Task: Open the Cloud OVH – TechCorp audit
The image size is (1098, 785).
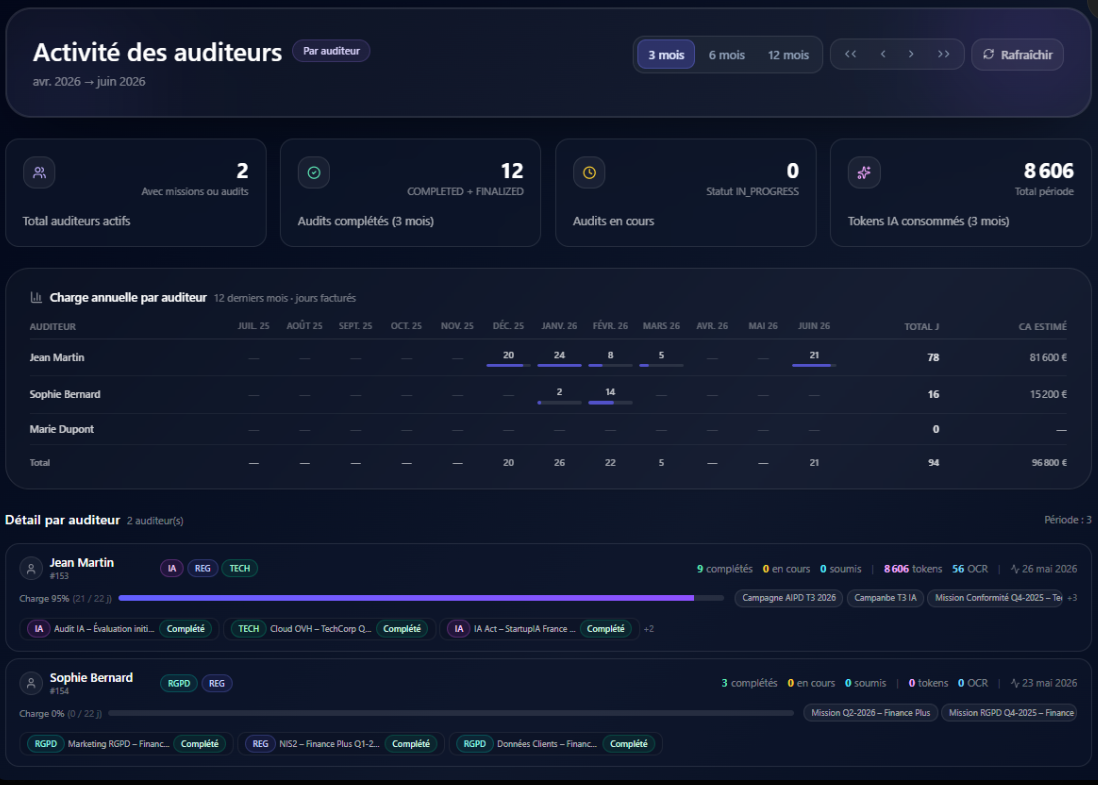Action: point(329,629)
